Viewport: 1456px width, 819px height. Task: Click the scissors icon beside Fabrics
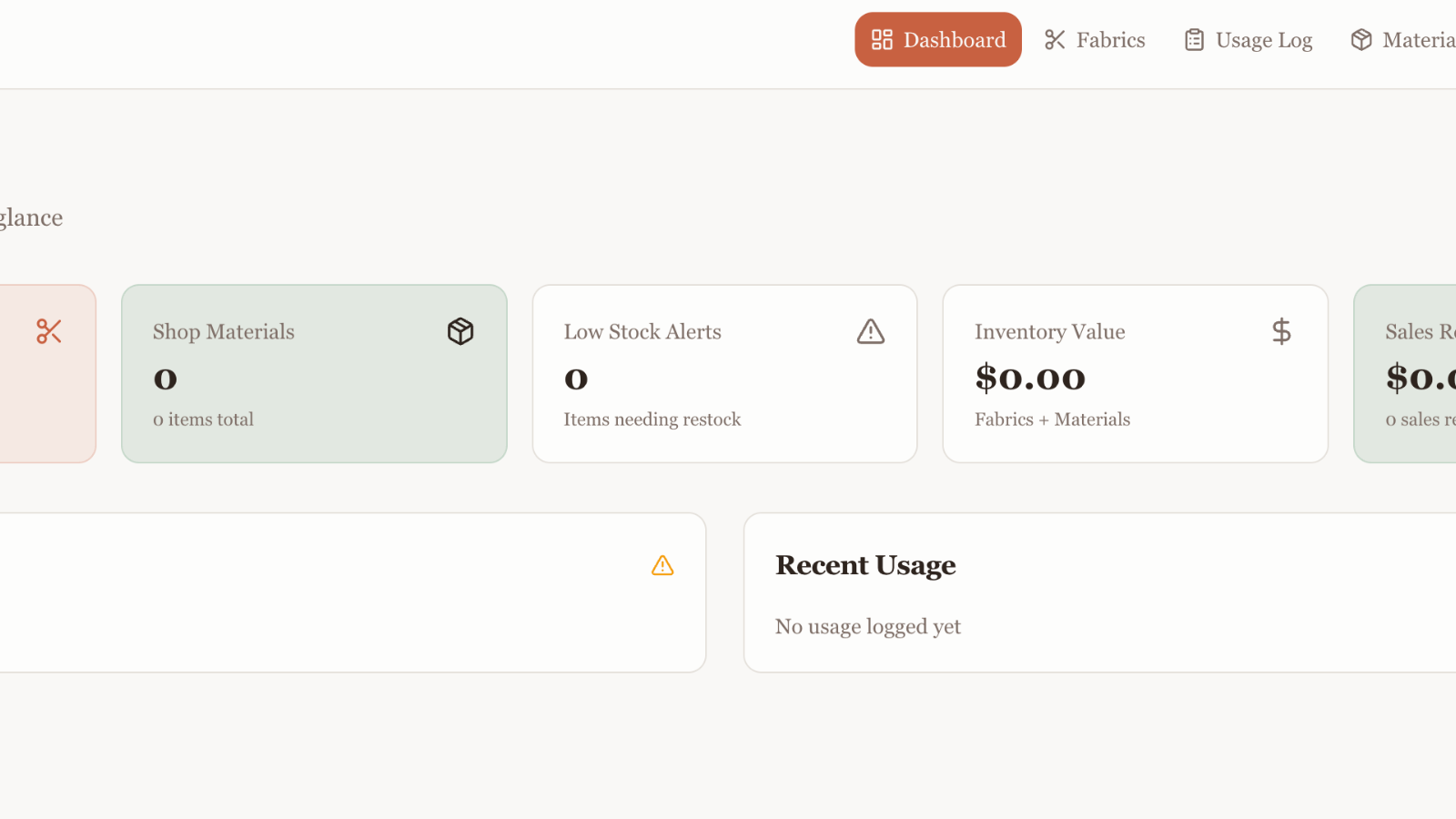[1055, 40]
